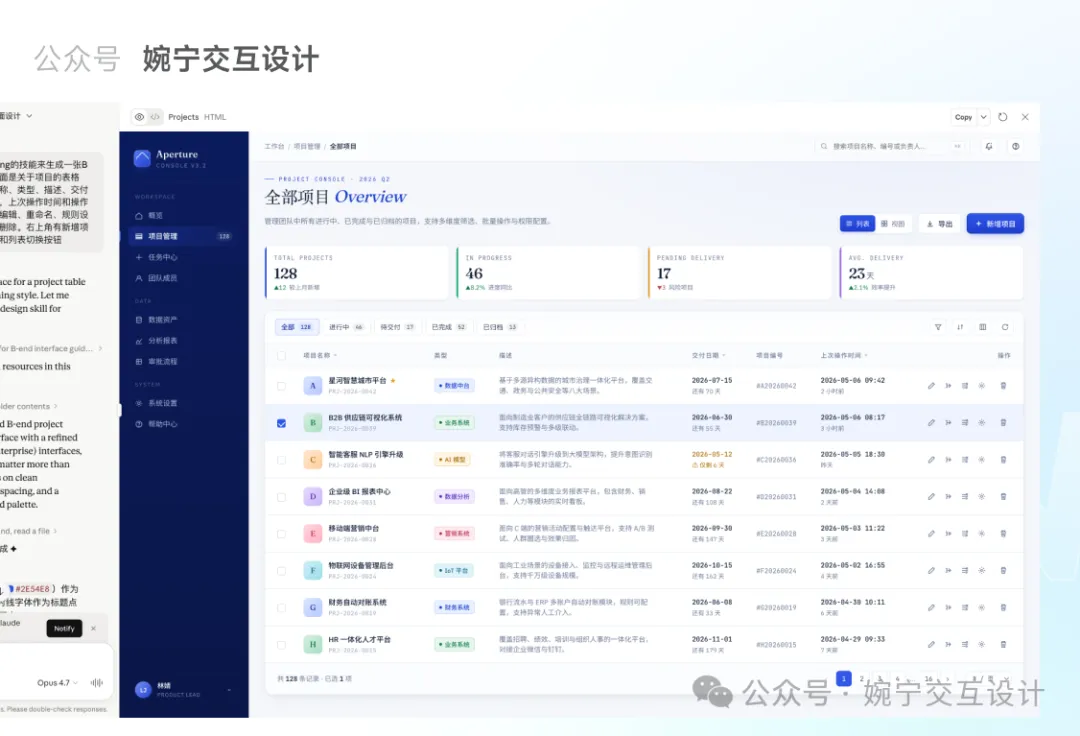1080x736 pixels.
Task: Click the 导出 export button
Action: point(939,224)
